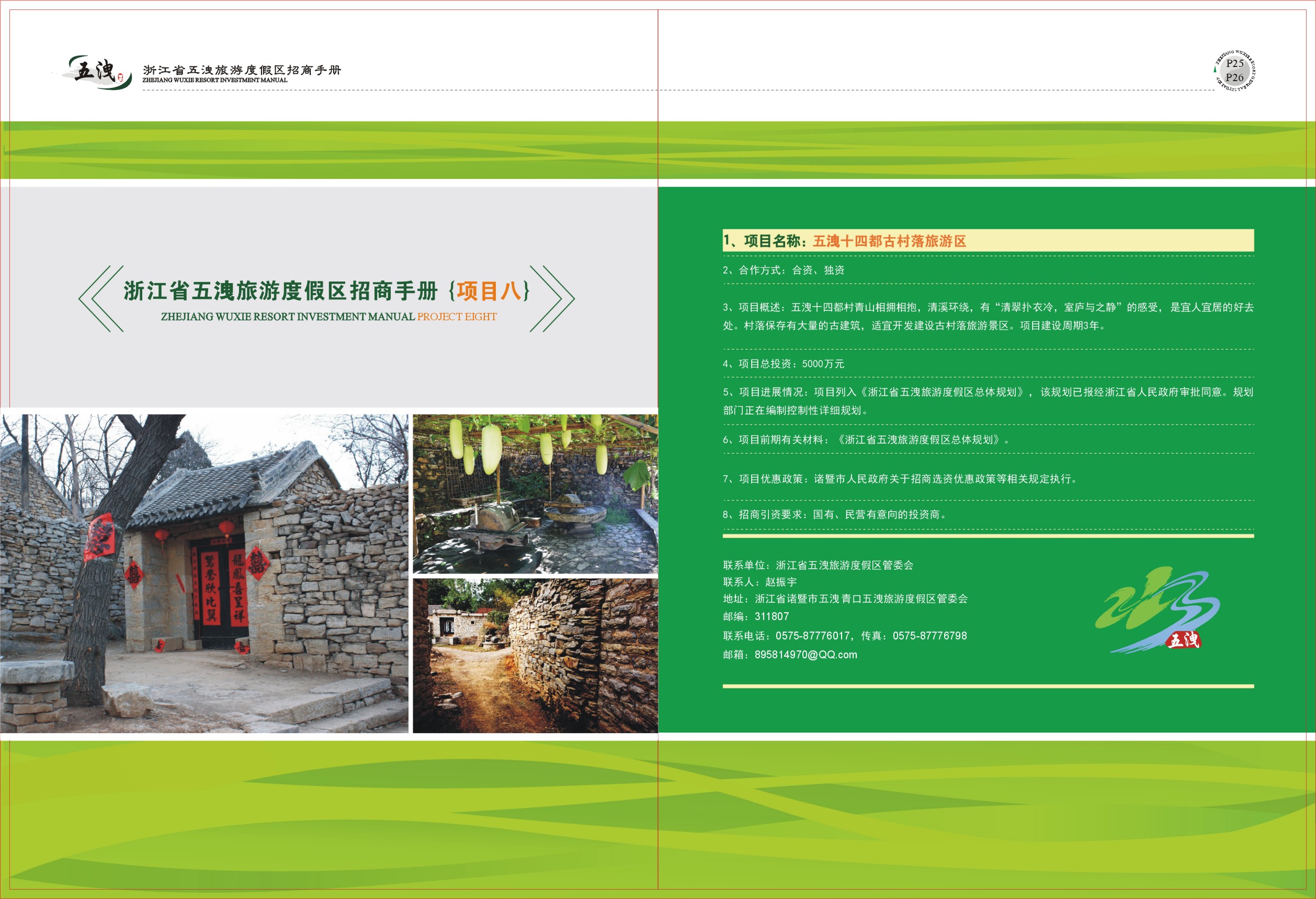The image size is (1316, 899).
Task: Click the PROJECT EIGHT orange subtitle
Action: tap(457, 317)
